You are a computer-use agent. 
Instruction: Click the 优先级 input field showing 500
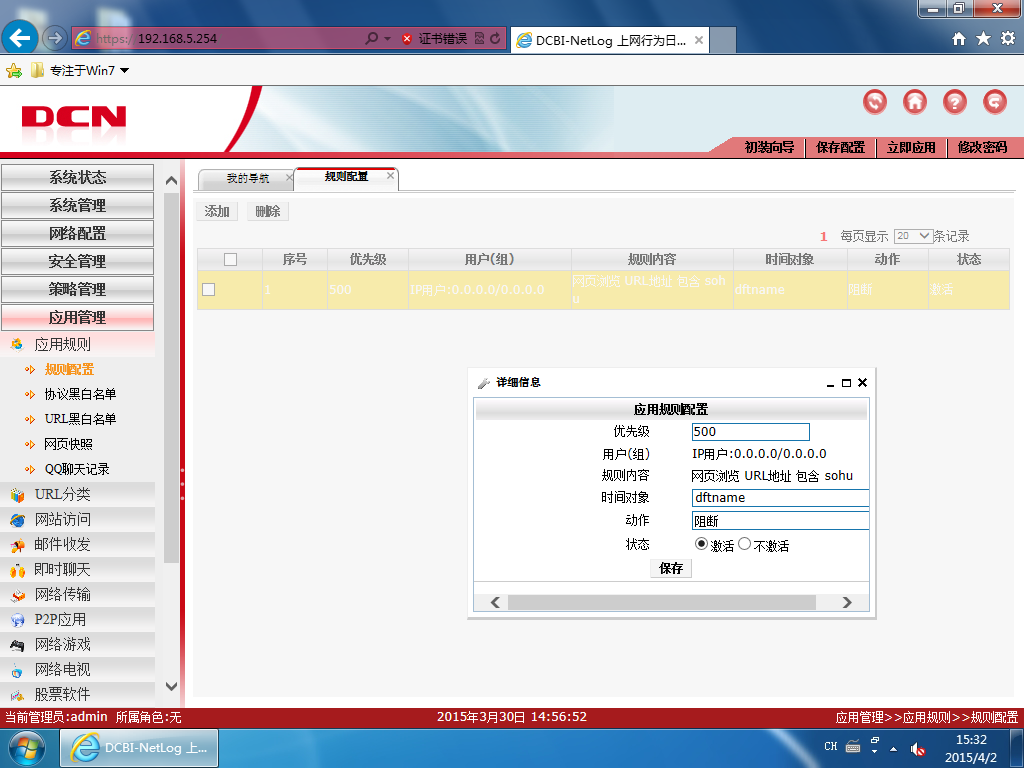pos(750,432)
